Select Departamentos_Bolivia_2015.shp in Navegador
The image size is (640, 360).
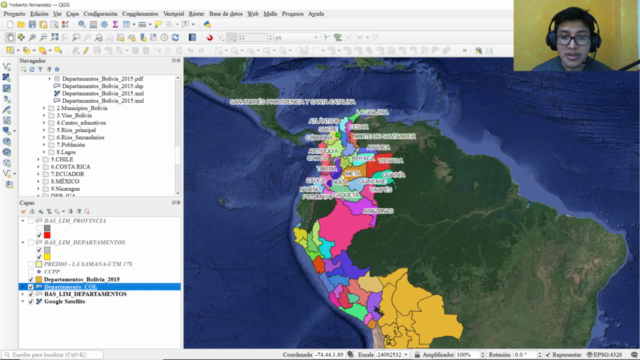[102, 86]
